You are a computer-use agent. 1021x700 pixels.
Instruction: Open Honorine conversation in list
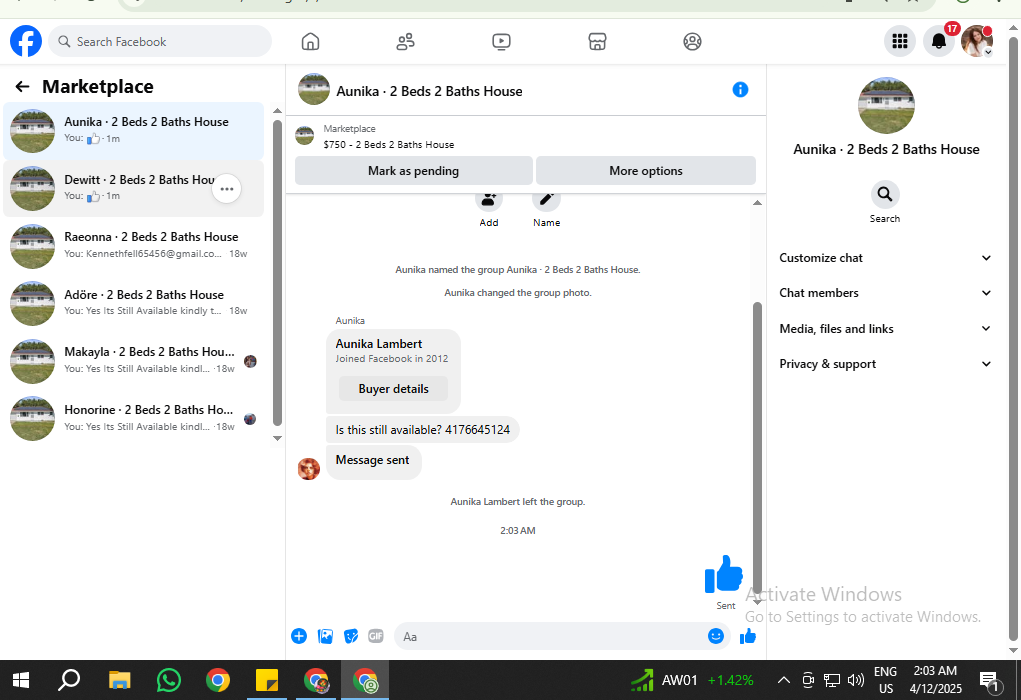click(x=133, y=418)
